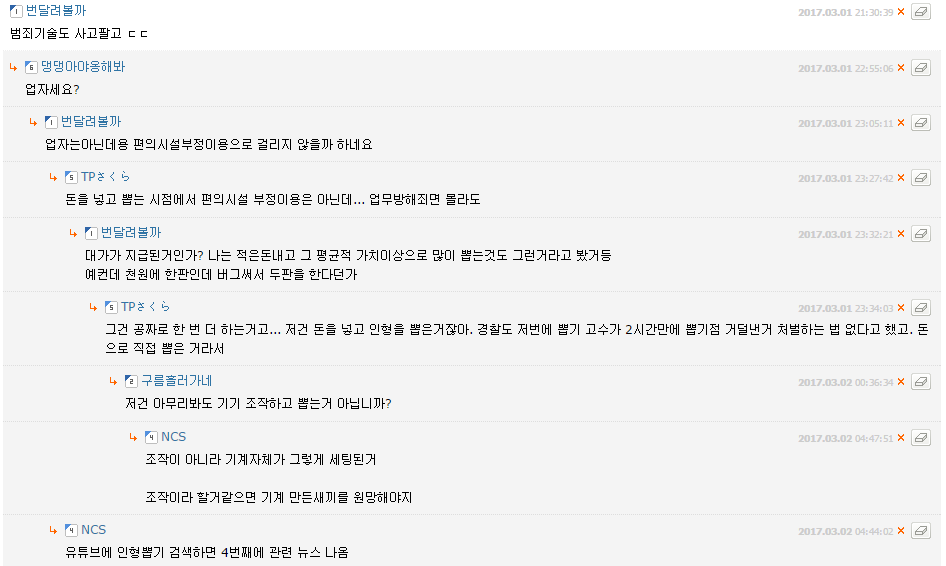Click the eraser icon beside the 04:44:02 comment
The width and height of the screenshot is (946, 566).
(921, 531)
